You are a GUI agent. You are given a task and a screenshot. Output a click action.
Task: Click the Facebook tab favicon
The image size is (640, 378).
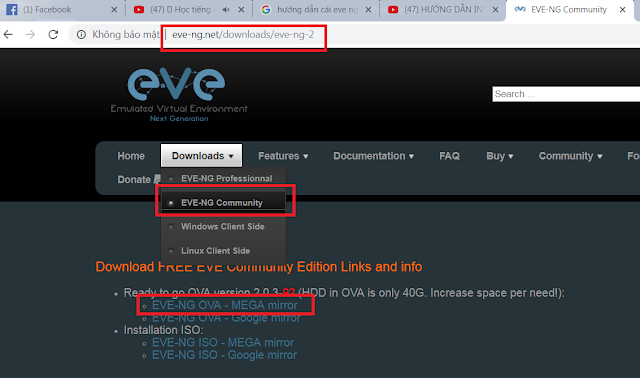click(x=12, y=9)
